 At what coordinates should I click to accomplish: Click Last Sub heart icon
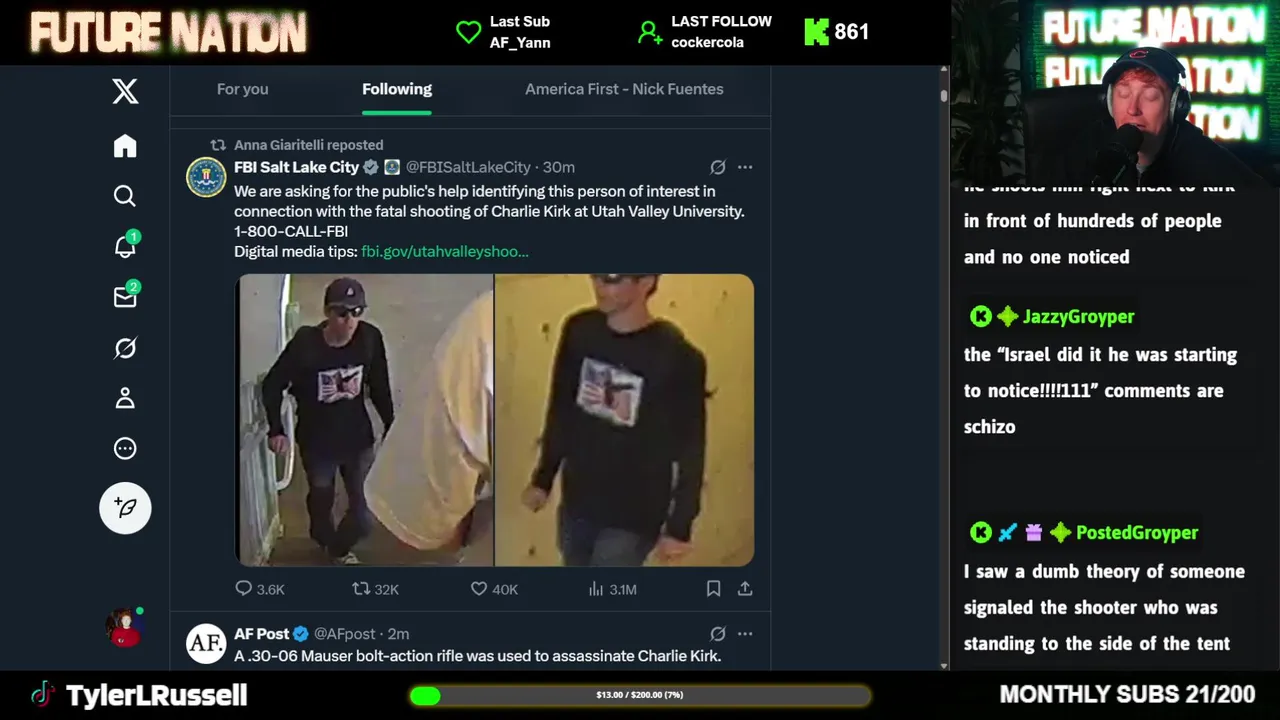[468, 32]
